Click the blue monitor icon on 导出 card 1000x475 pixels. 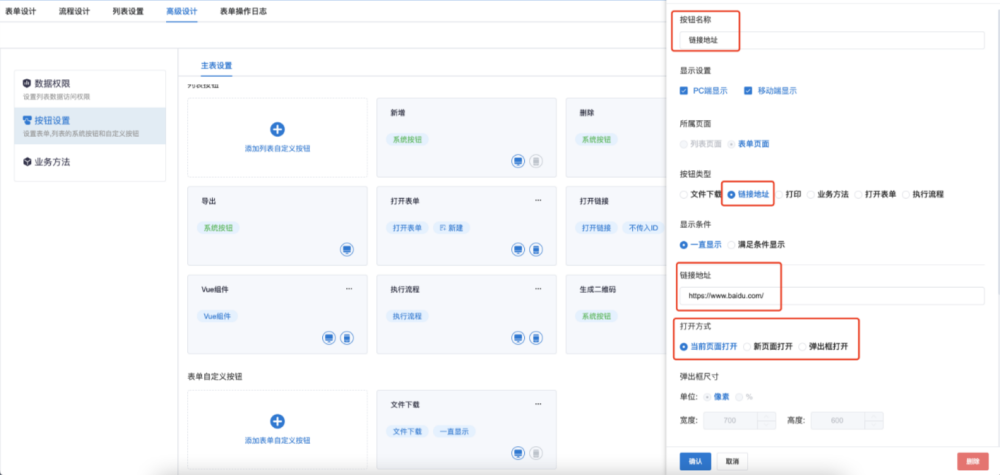[x=346, y=248]
